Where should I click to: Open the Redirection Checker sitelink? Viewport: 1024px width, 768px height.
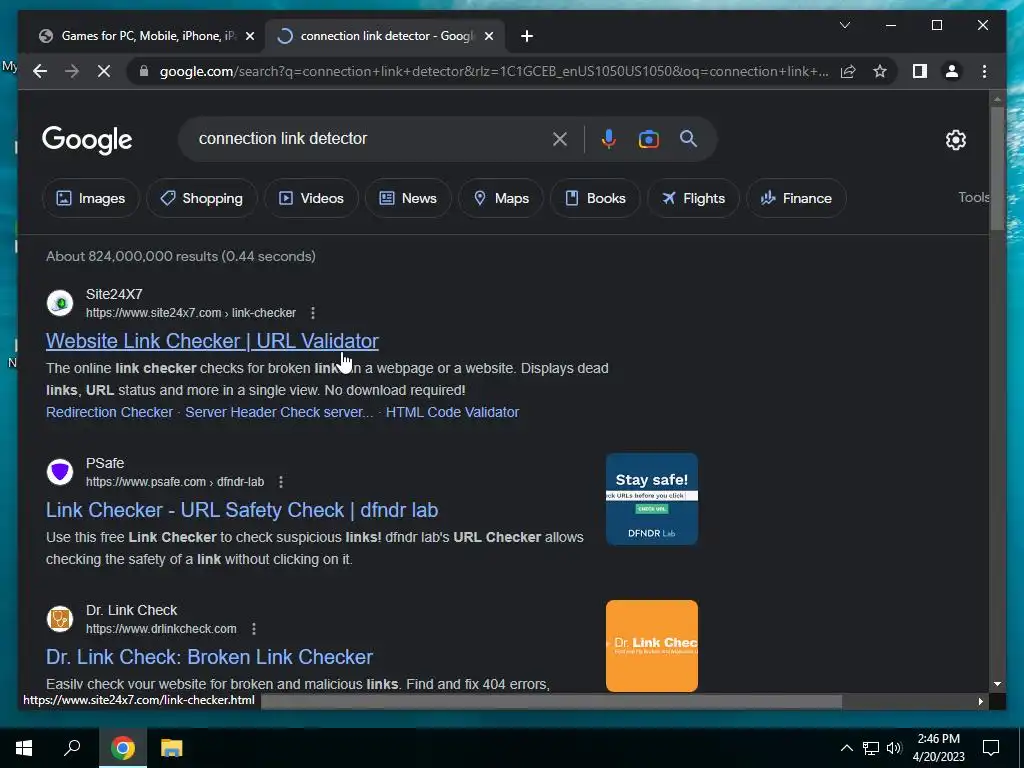(110, 412)
